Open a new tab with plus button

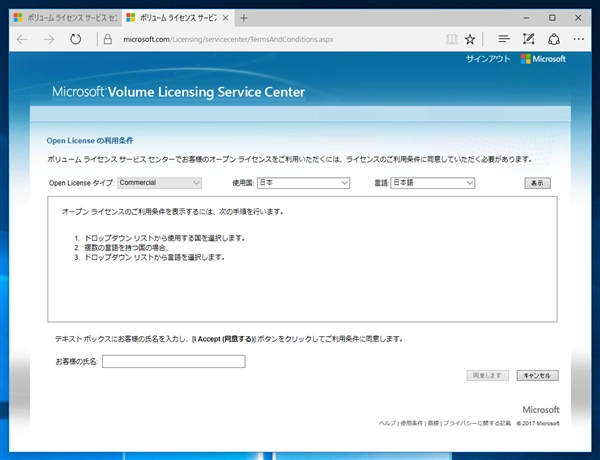244,18
